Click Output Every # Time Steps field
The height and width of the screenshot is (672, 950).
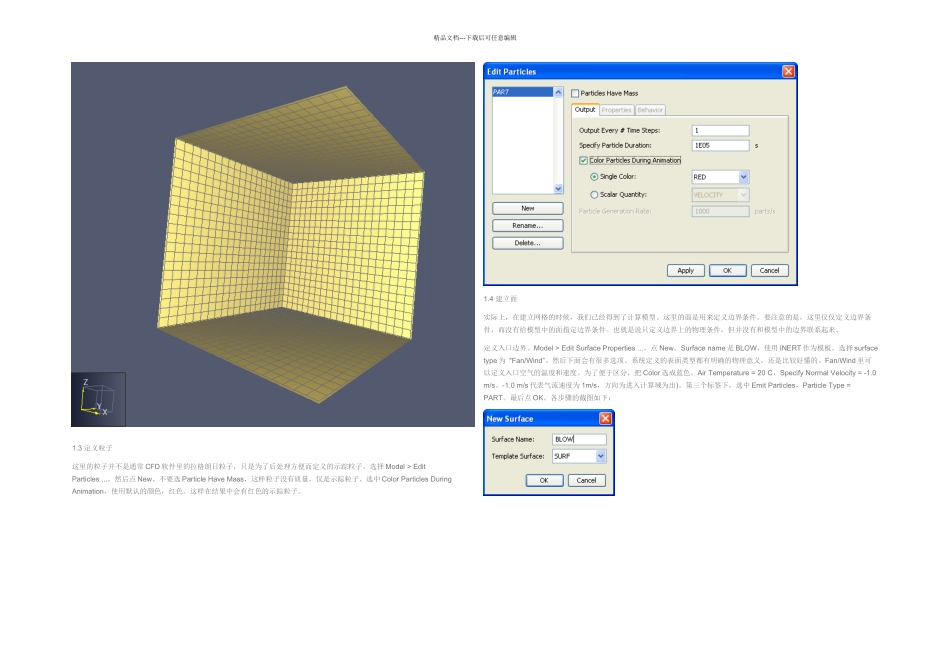[x=720, y=130]
